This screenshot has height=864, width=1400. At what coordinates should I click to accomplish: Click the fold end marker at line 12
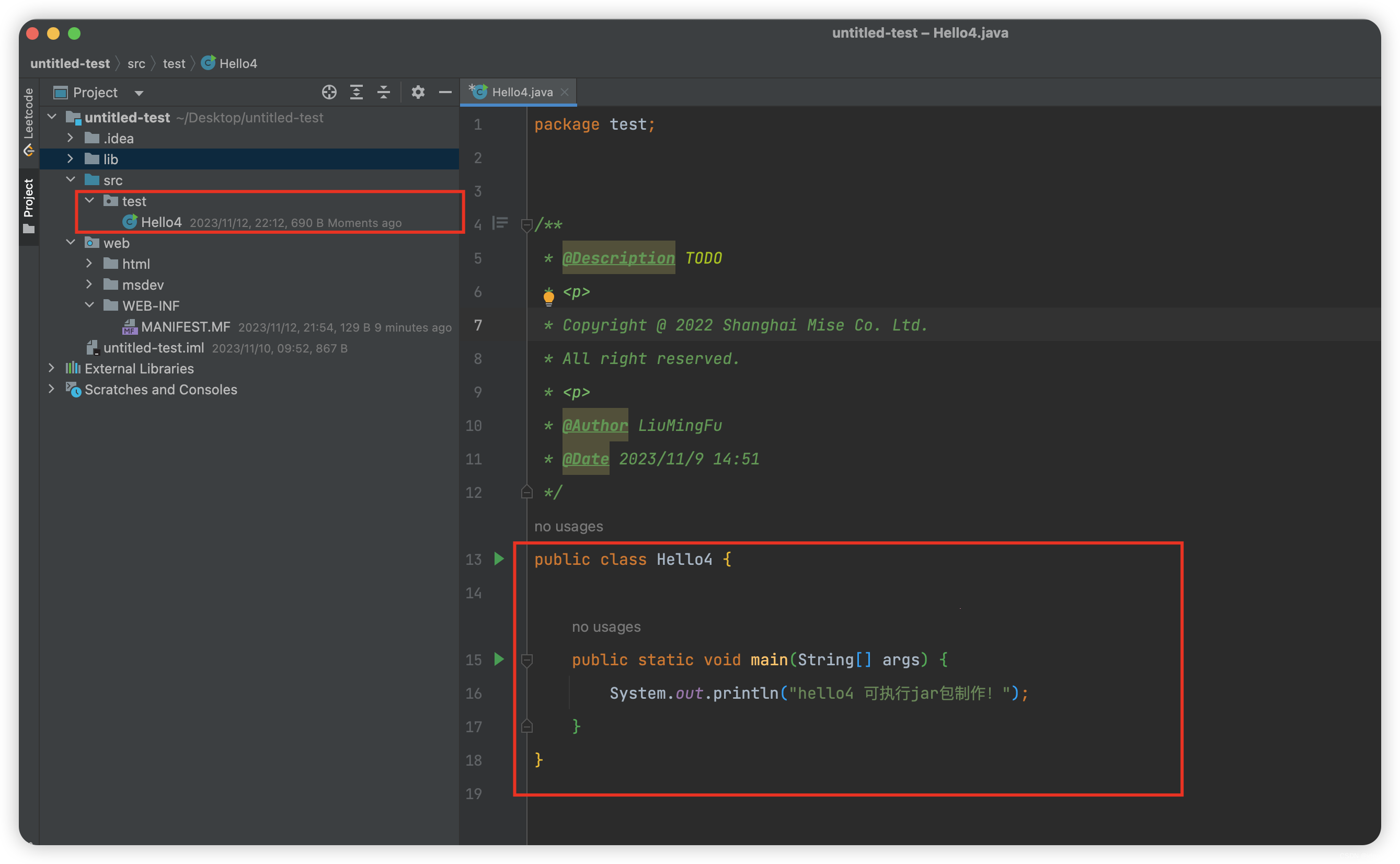pos(526,492)
